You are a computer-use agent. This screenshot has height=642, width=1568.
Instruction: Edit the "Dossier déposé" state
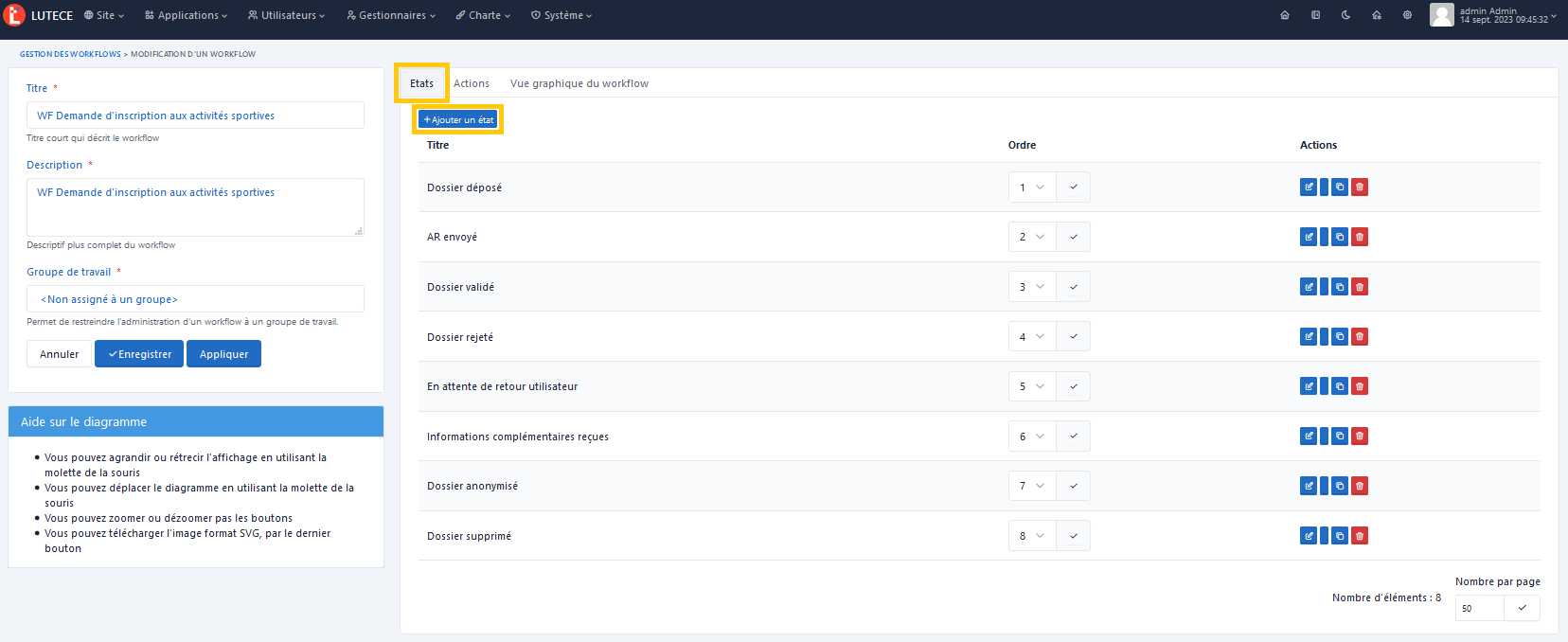point(1309,187)
